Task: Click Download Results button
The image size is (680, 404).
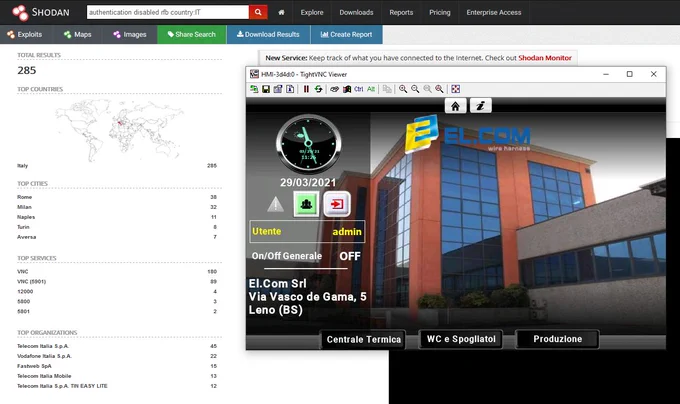Action: tap(268, 34)
